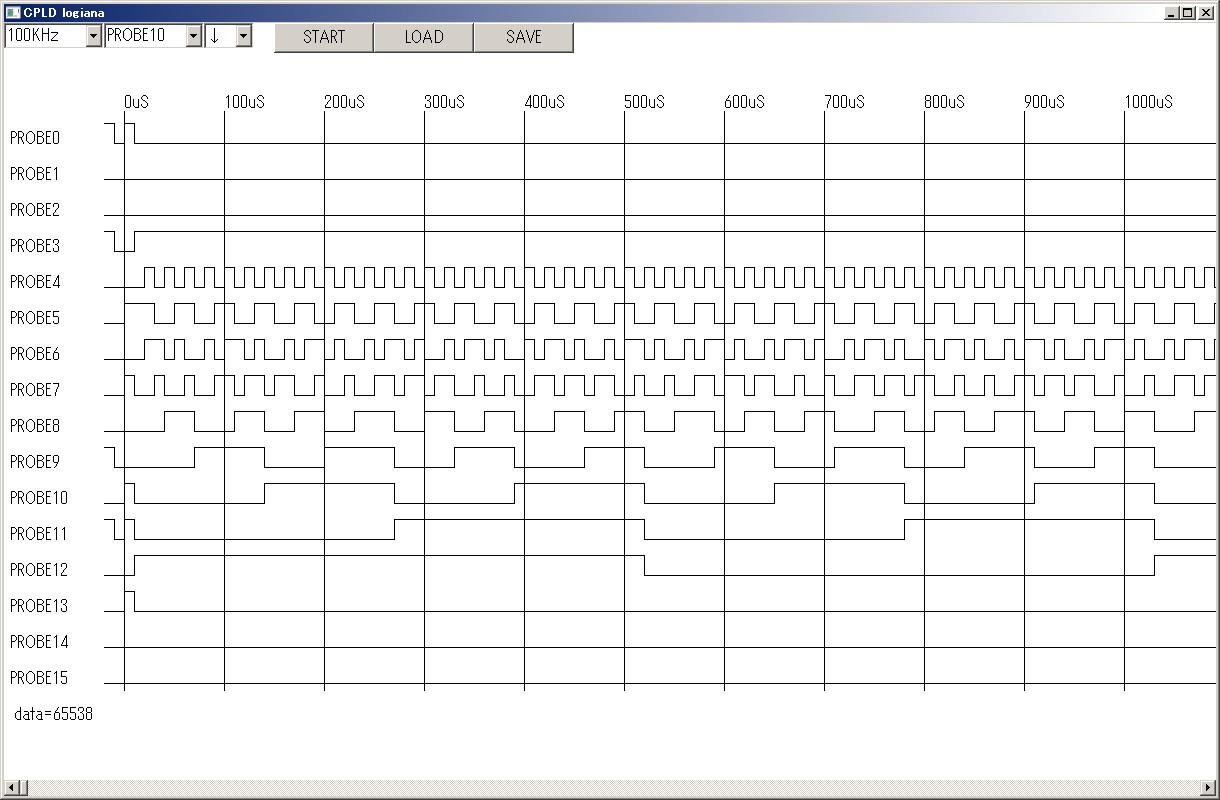This screenshot has height=800, width=1220.
Task: Click the 500uS time marker
Action: tap(645, 102)
